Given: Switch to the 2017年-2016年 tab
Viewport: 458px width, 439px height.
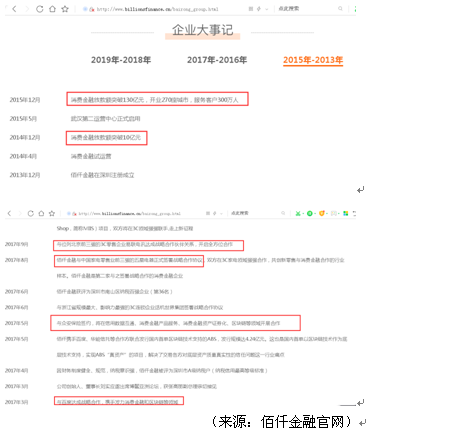Looking at the screenshot, I should coord(217,60).
